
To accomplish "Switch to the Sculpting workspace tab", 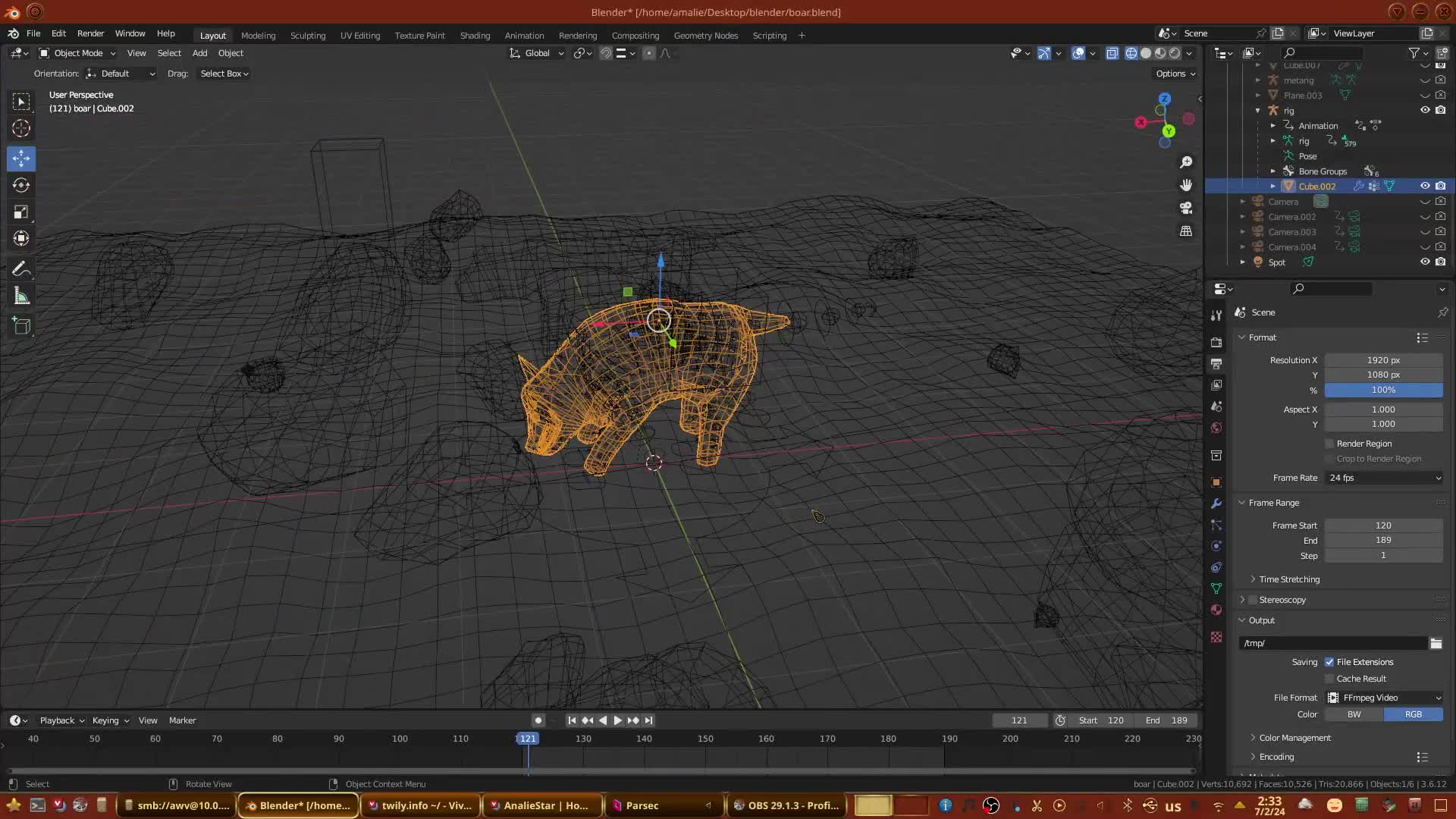I will pos(307,36).
